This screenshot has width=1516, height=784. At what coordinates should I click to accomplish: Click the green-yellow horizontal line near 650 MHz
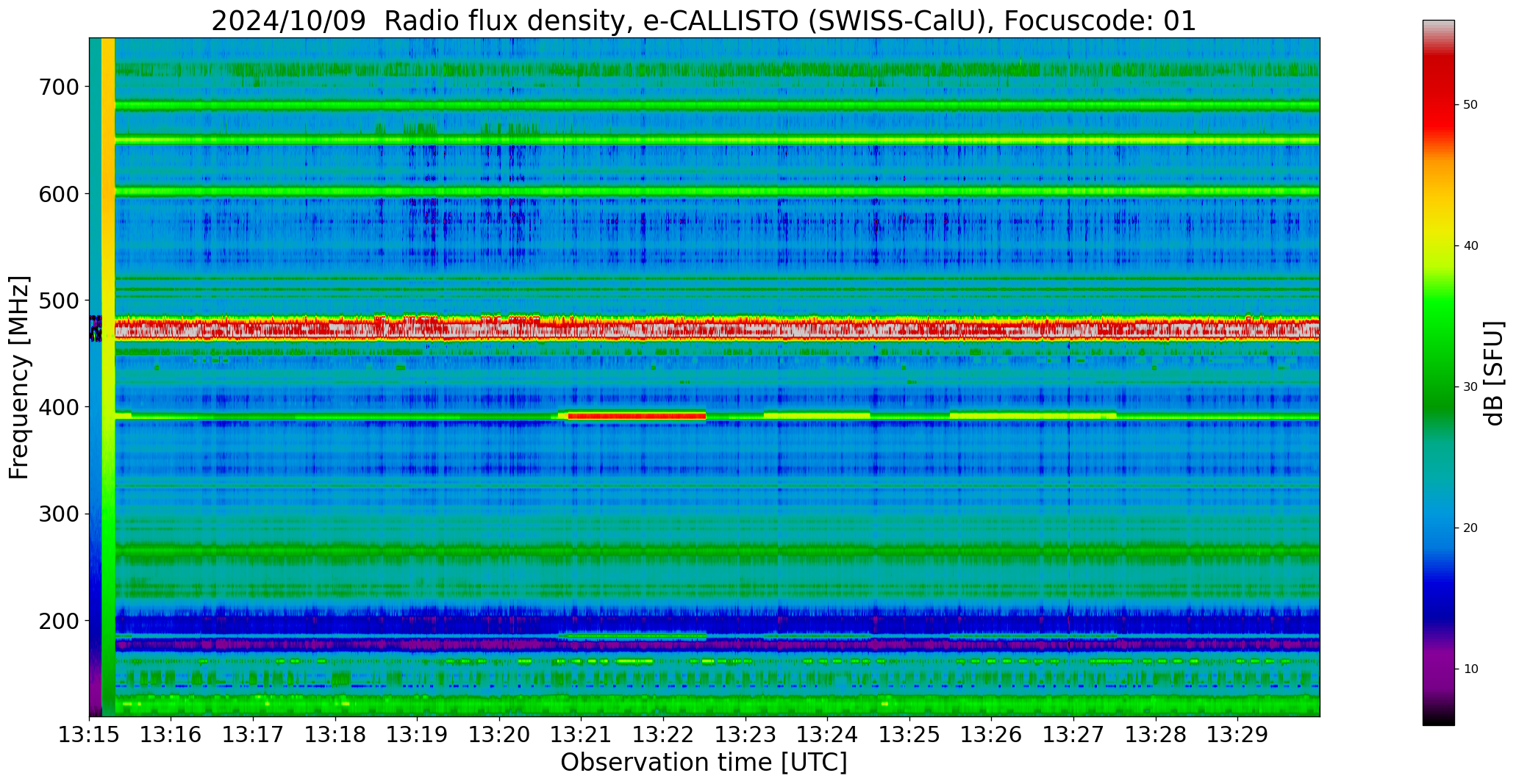[717, 140]
